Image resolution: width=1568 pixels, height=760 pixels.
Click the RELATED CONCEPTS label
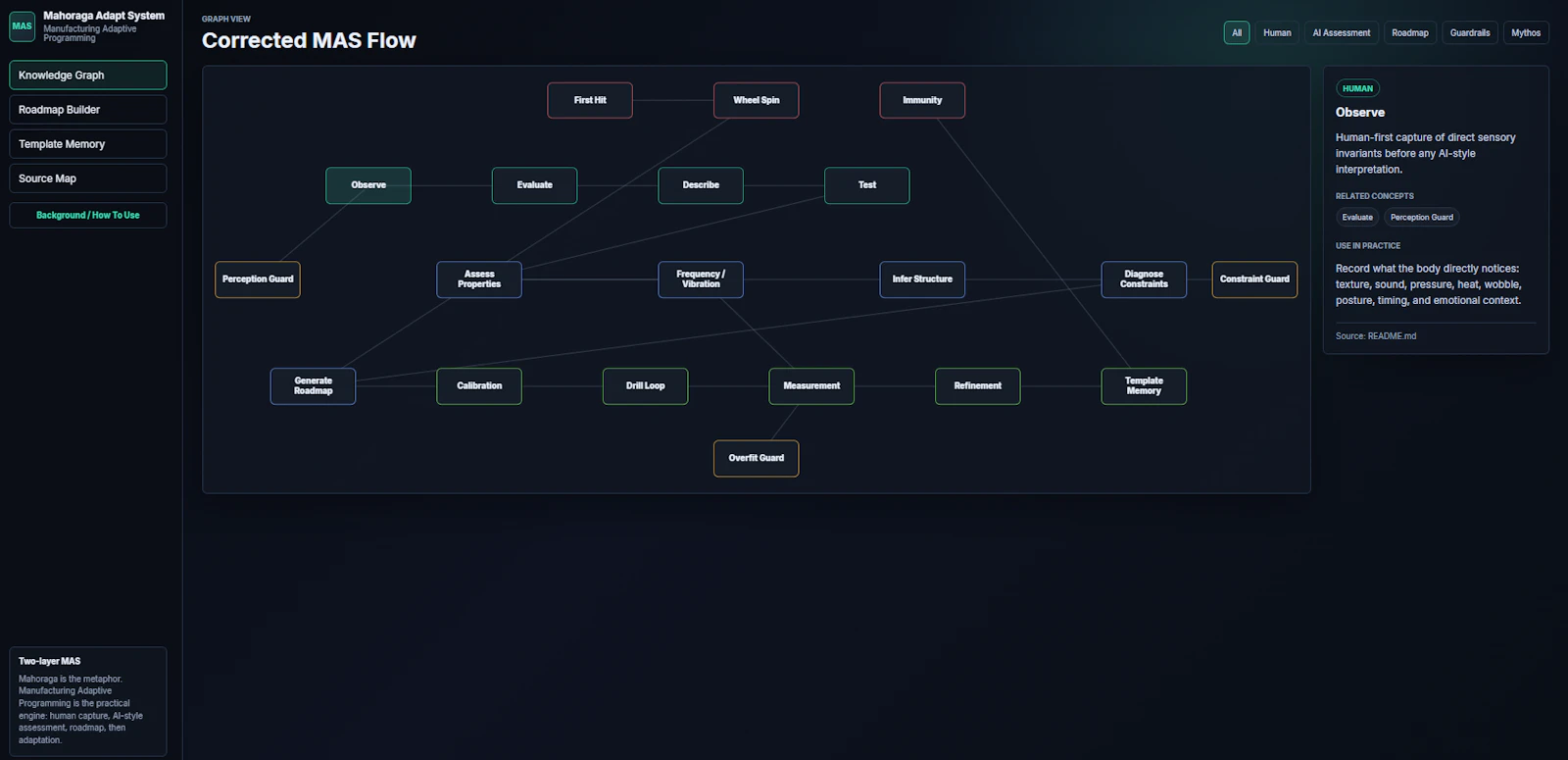point(1375,196)
